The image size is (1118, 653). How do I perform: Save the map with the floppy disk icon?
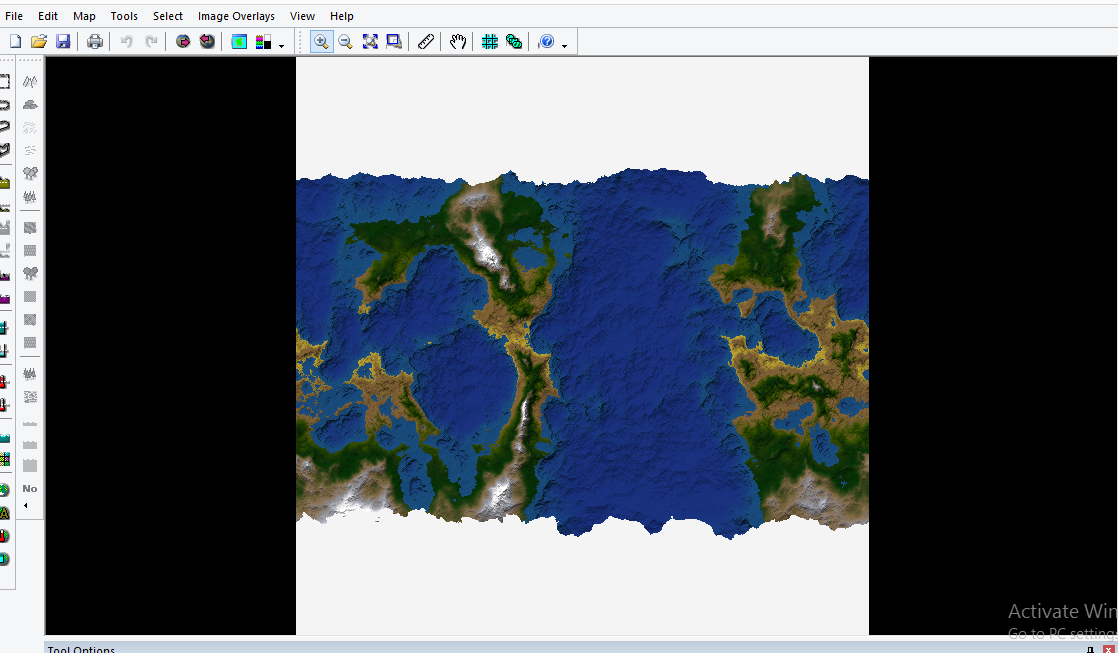coord(63,42)
